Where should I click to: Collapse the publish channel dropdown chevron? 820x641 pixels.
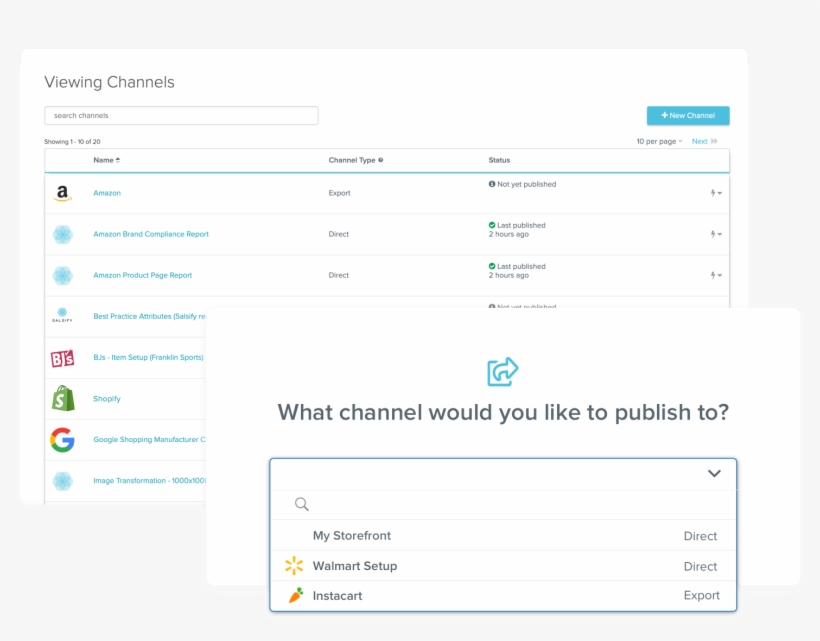pos(714,474)
